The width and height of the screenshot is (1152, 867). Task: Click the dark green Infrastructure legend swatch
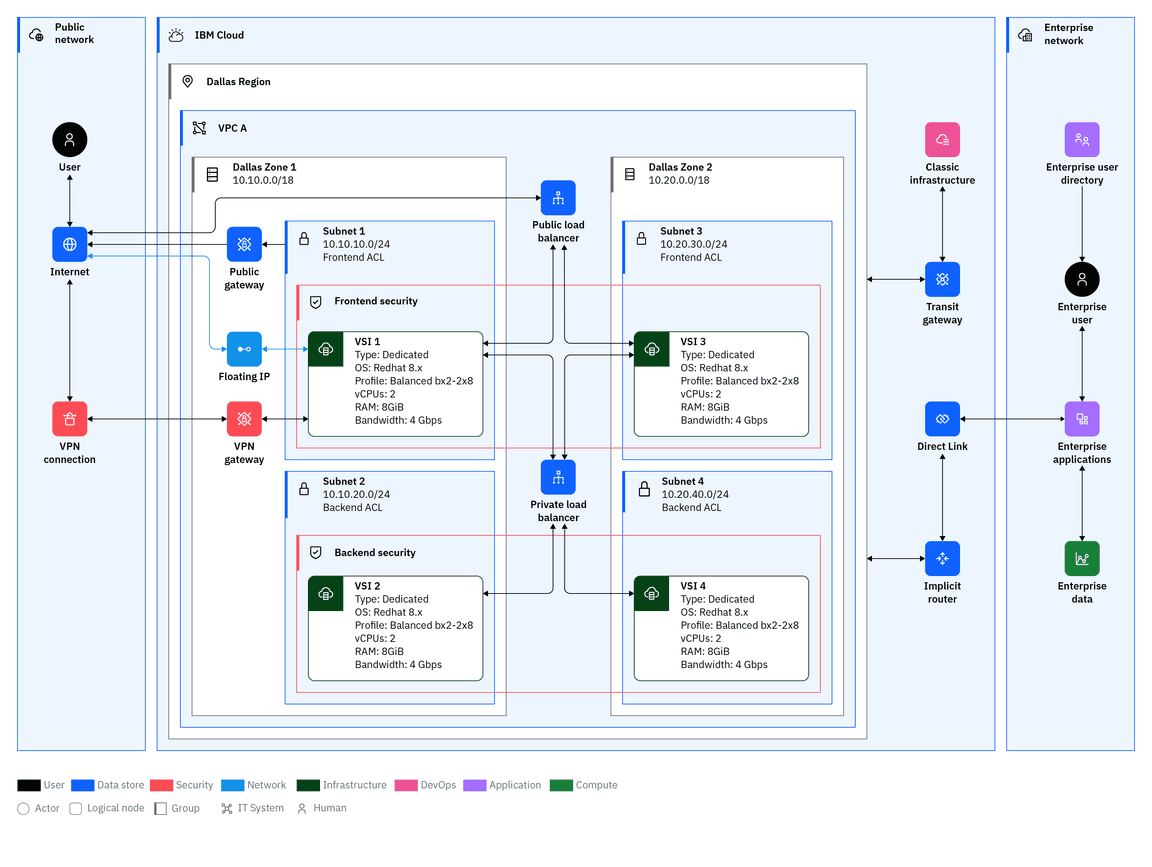pos(309,785)
